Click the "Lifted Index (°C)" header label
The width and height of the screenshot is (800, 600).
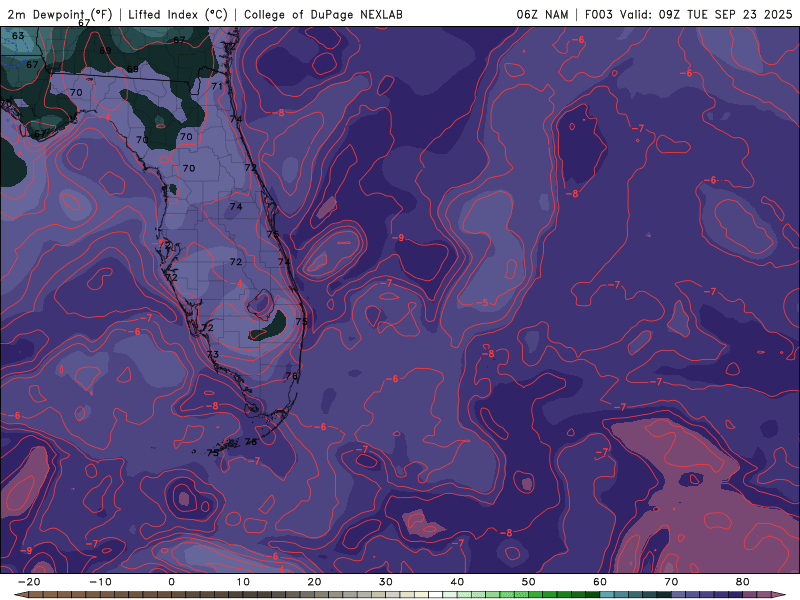click(178, 14)
